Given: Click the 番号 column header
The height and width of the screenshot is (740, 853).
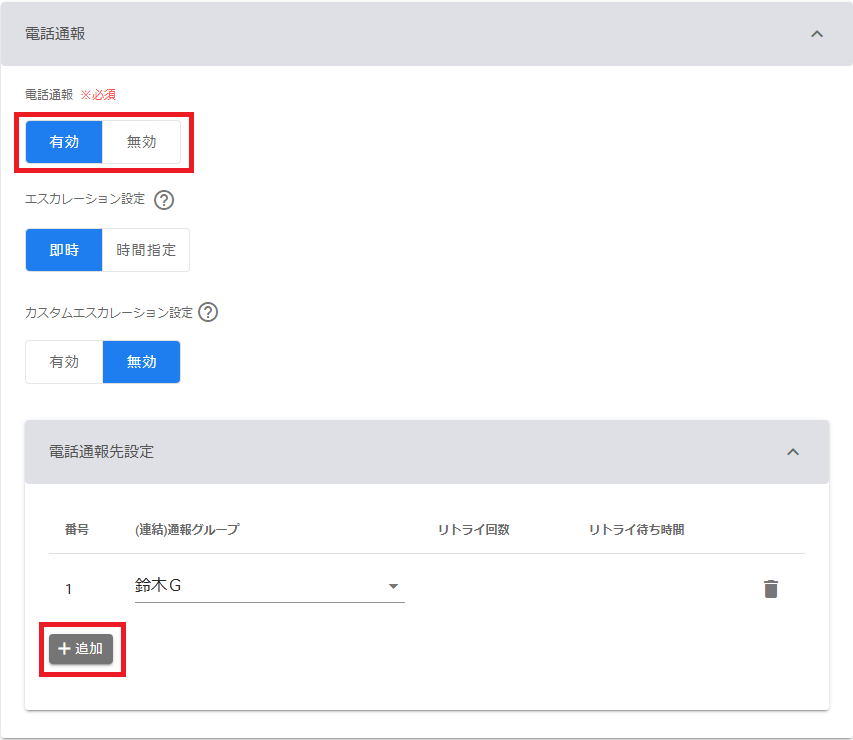Looking at the screenshot, I should pos(77,530).
